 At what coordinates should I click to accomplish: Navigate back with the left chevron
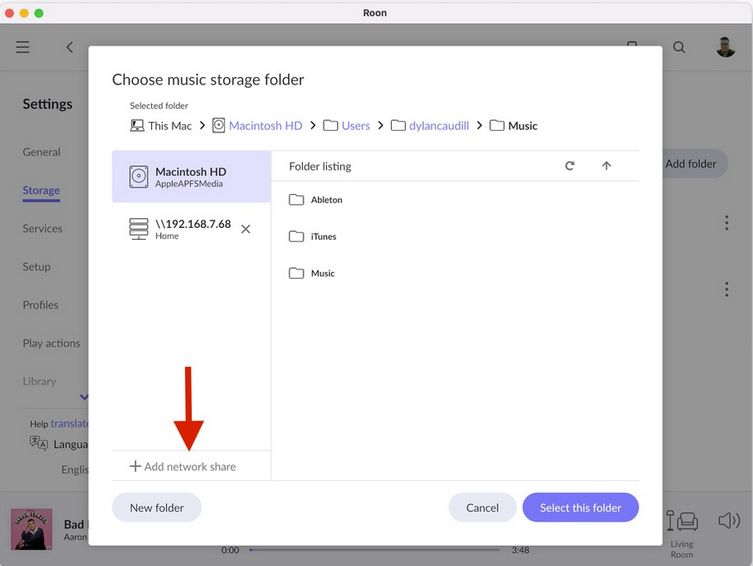click(70, 47)
